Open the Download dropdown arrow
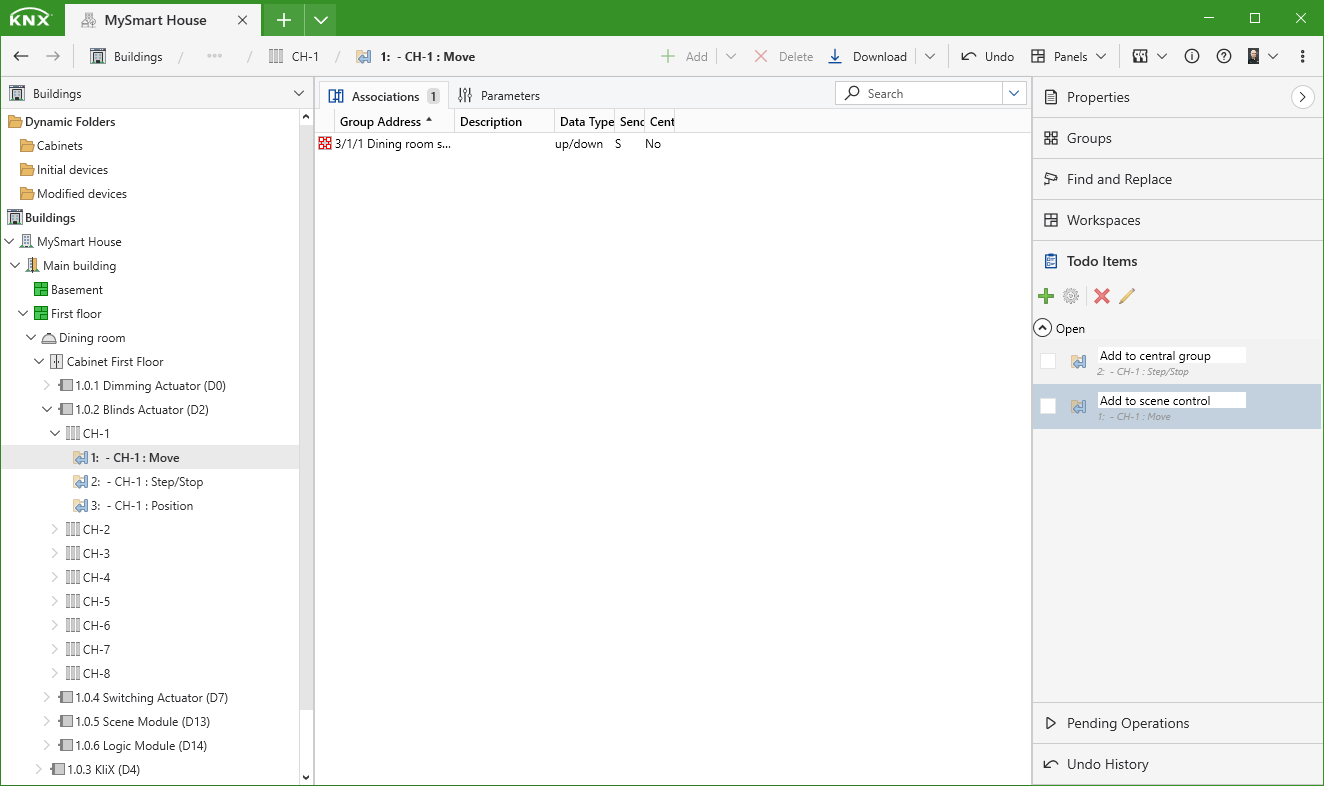Screen dimensions: 1324x786 pos(930,57)
